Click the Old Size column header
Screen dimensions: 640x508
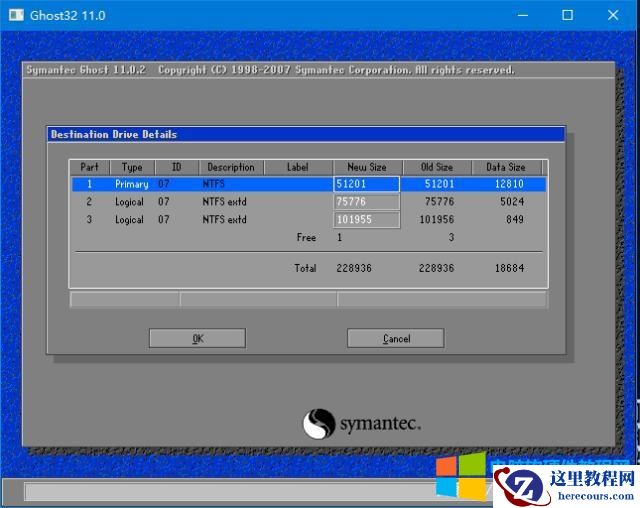pos(437,167)
